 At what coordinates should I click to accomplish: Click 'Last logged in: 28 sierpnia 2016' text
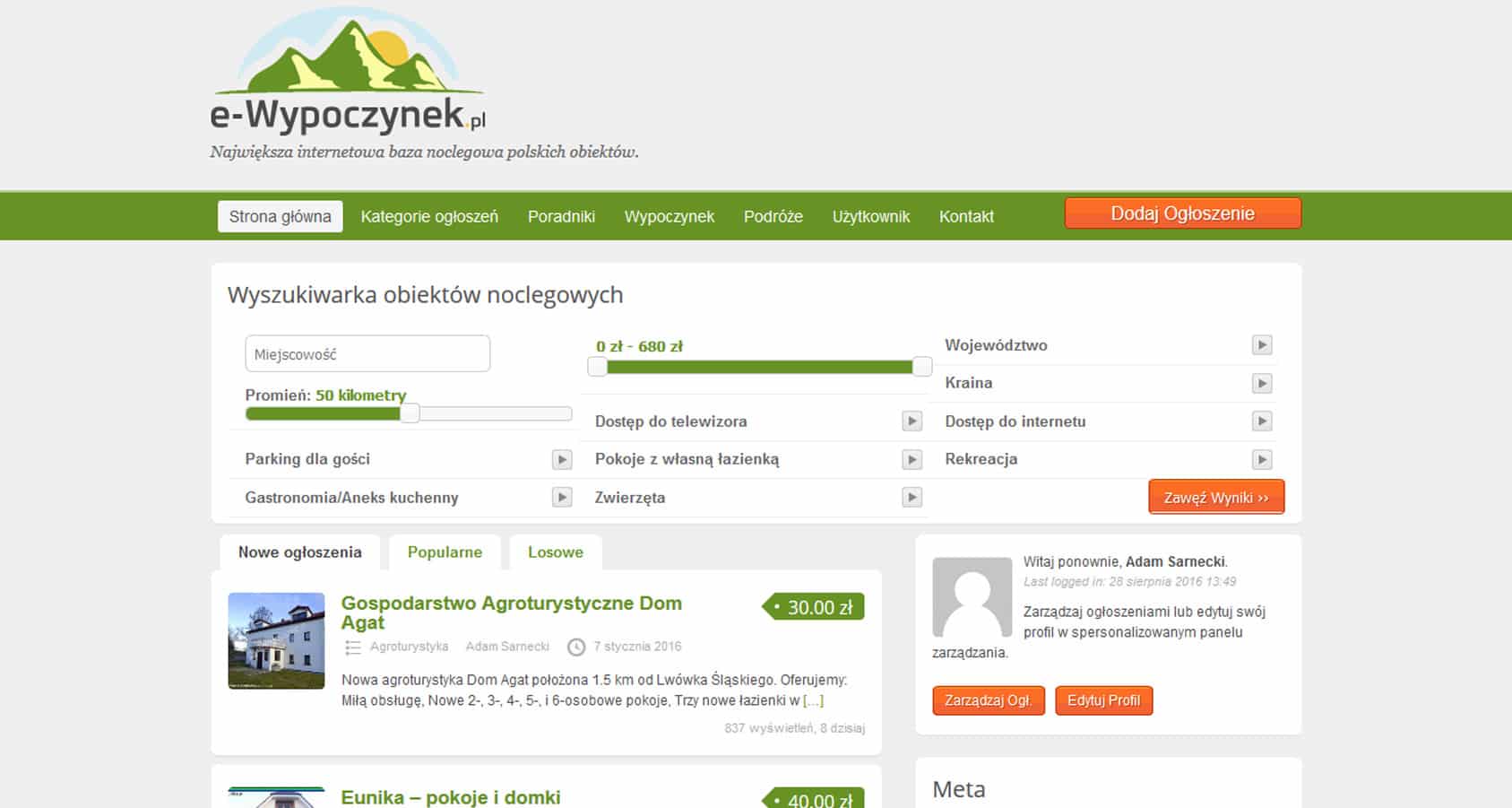coord(1130,582)
